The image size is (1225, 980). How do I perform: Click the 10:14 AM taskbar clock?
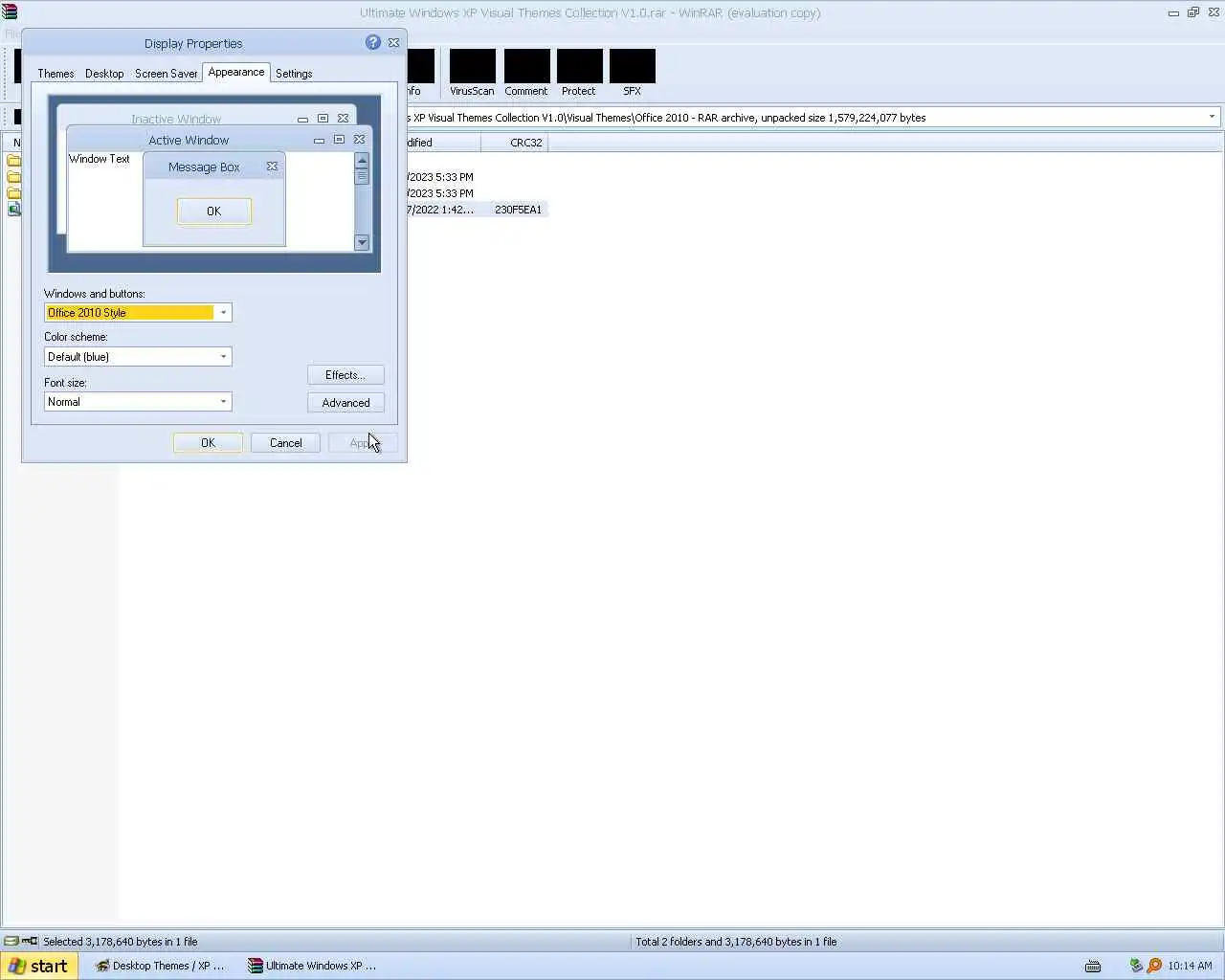coord(1190,966)
